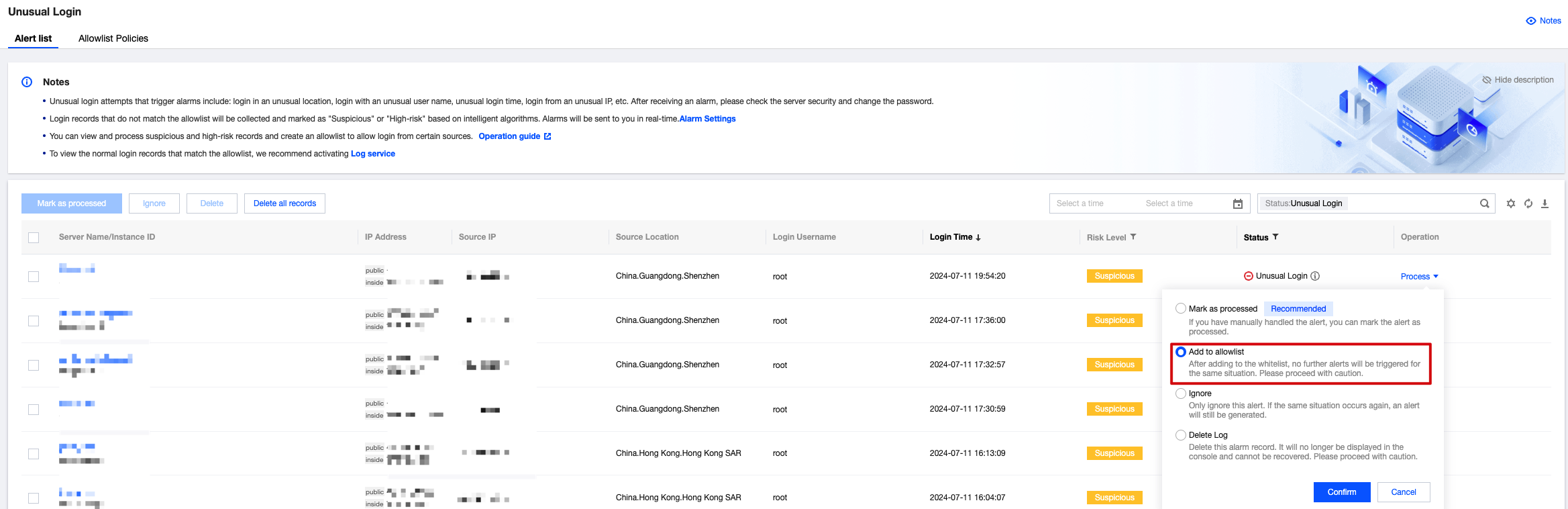Click the info icon beside Unusual Login status
The height and width of the screenshot is (509, 1568).
(1315, 276)
